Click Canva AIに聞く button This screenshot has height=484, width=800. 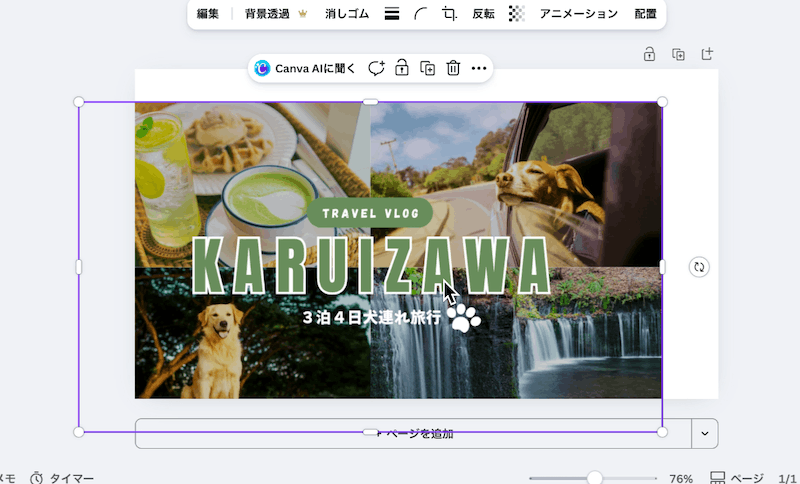(305, 68)
